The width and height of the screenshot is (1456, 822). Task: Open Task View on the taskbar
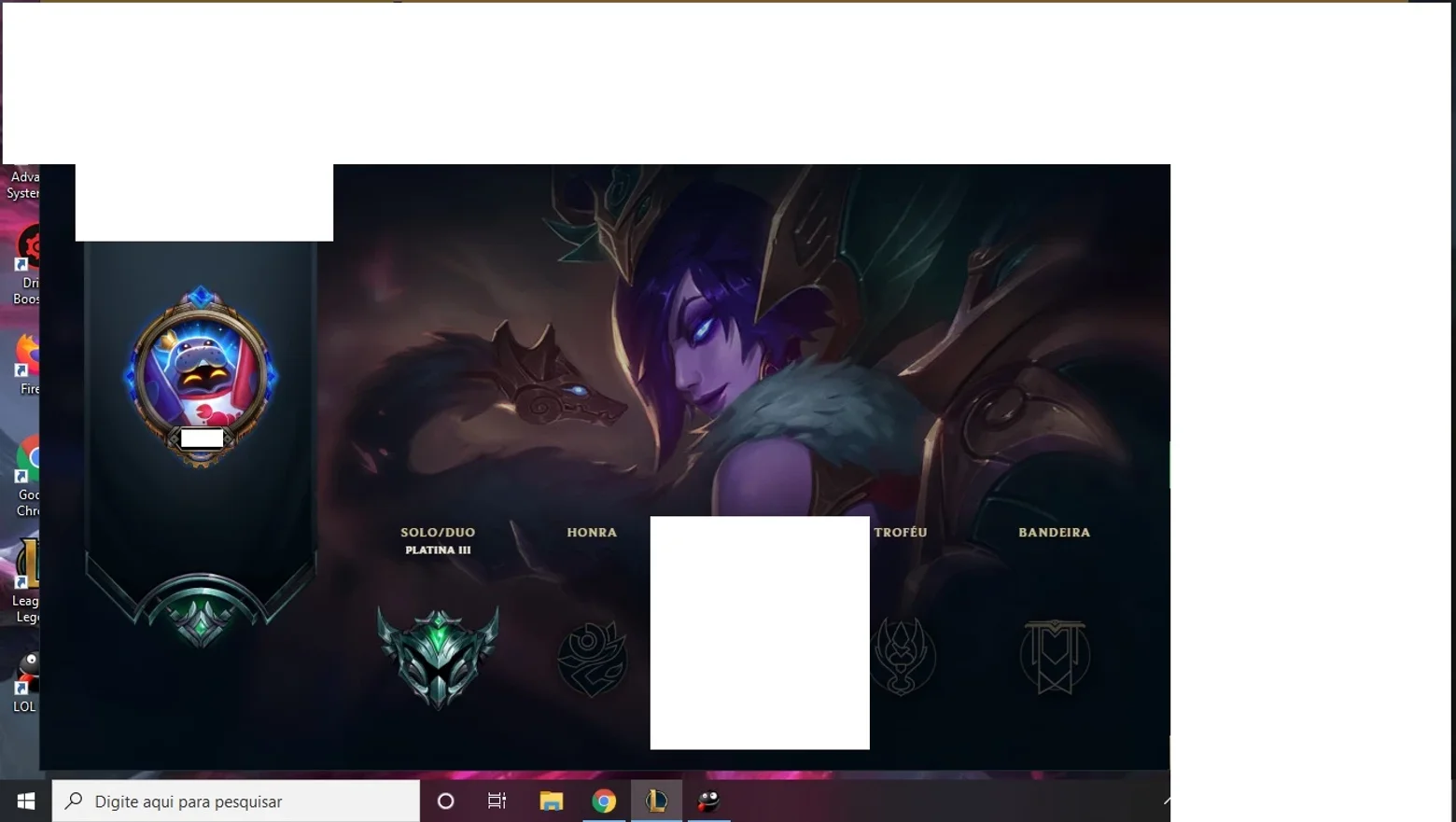497,801
